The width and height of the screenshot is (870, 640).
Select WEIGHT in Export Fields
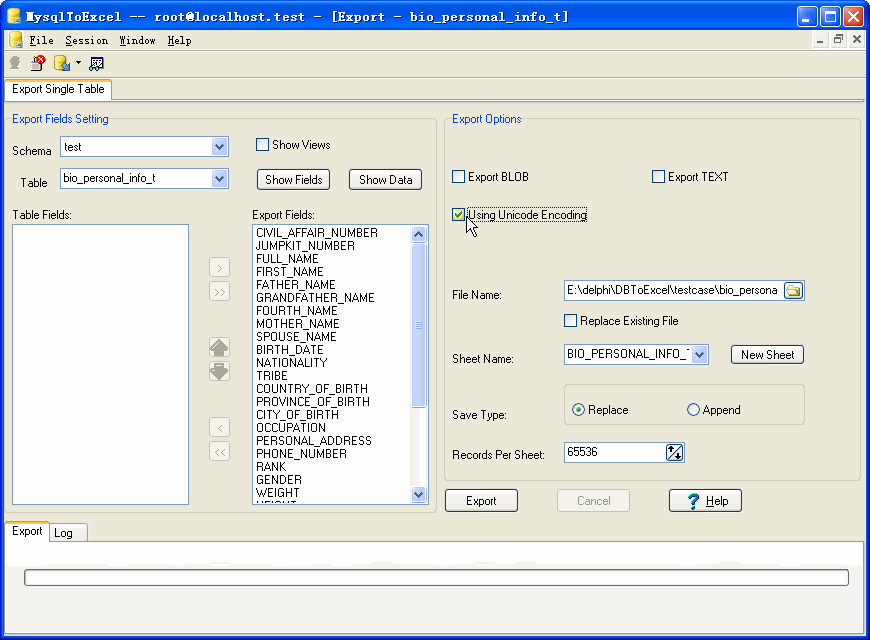(x=277, y=493)
